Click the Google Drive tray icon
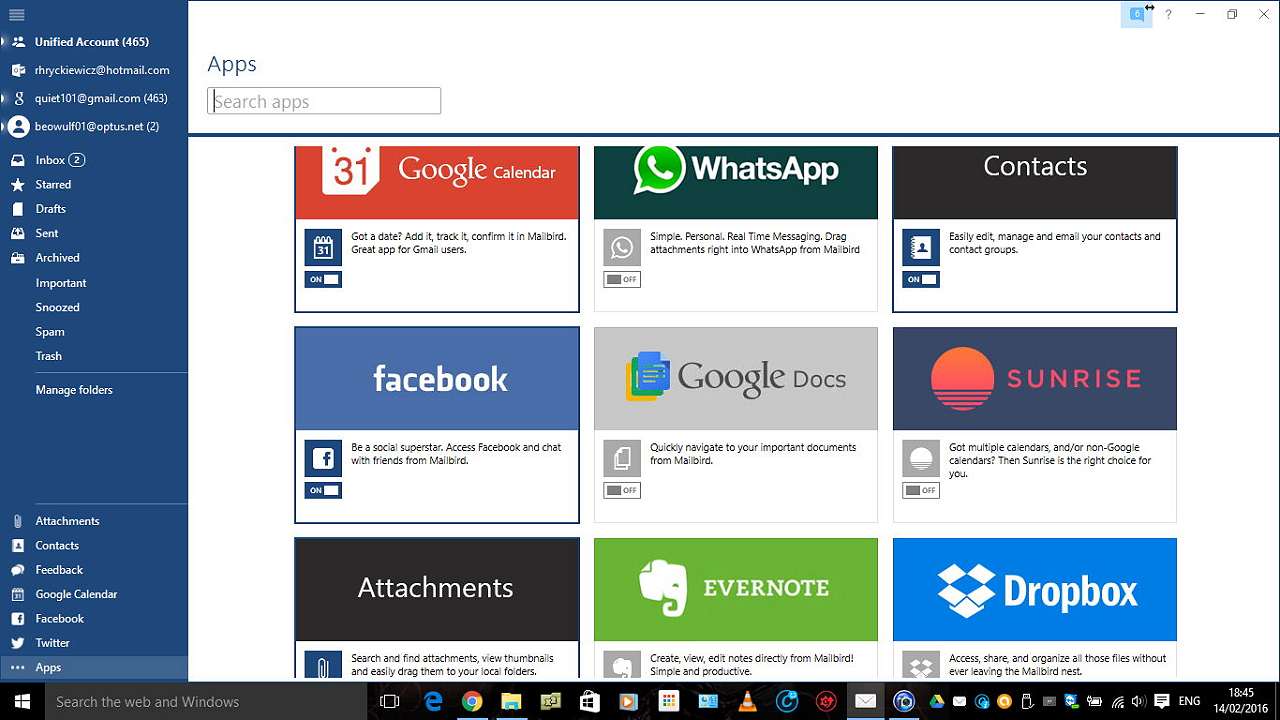 [937, 702]
